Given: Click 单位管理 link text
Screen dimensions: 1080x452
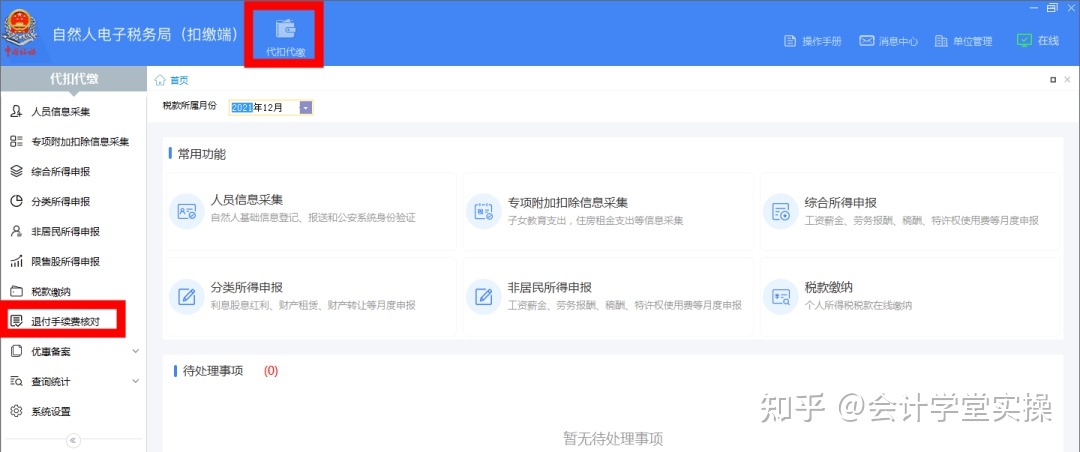Looking at the screenshot, I should click(973, 41).
